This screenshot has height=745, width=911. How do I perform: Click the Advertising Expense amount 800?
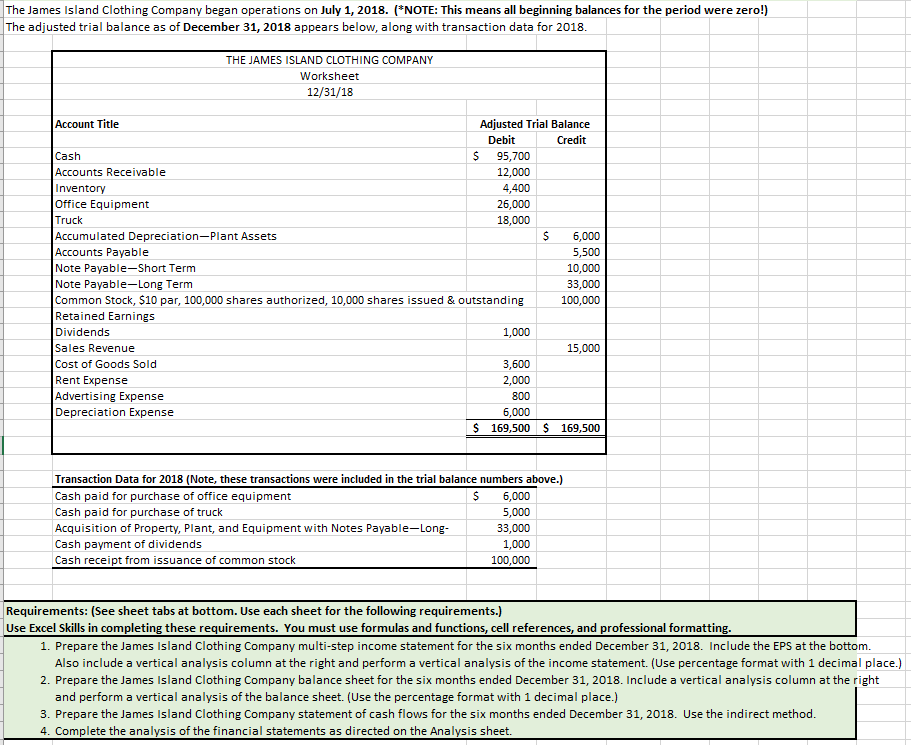tap(521, 396)
